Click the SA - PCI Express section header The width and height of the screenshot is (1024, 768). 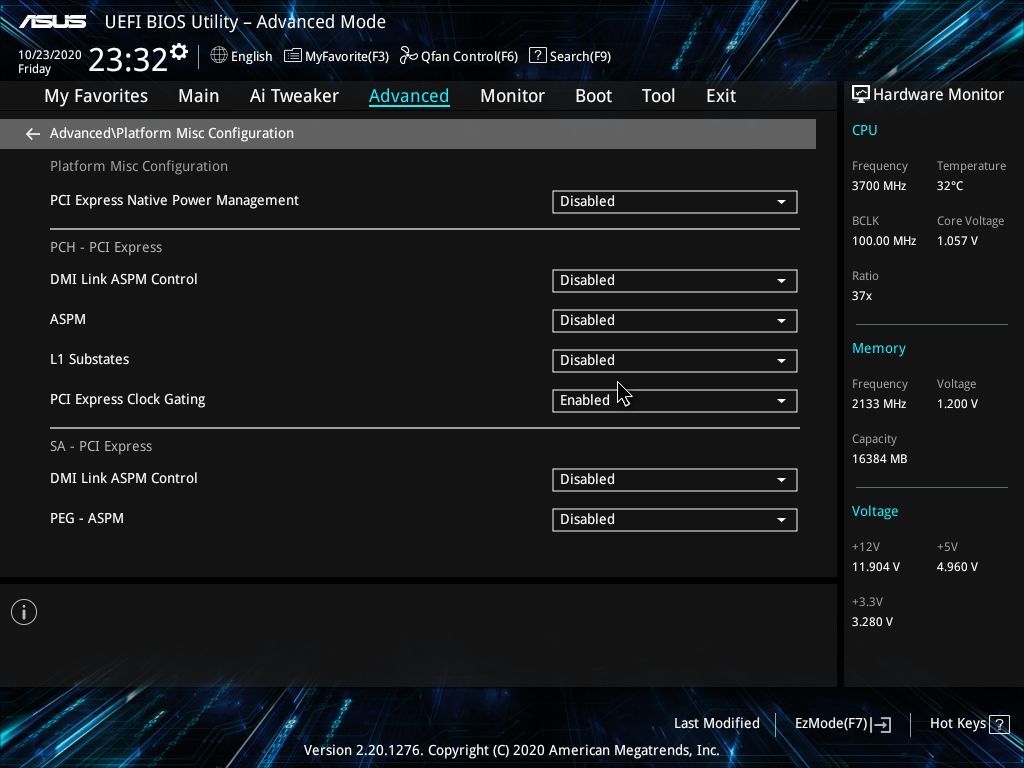(101, 447)
